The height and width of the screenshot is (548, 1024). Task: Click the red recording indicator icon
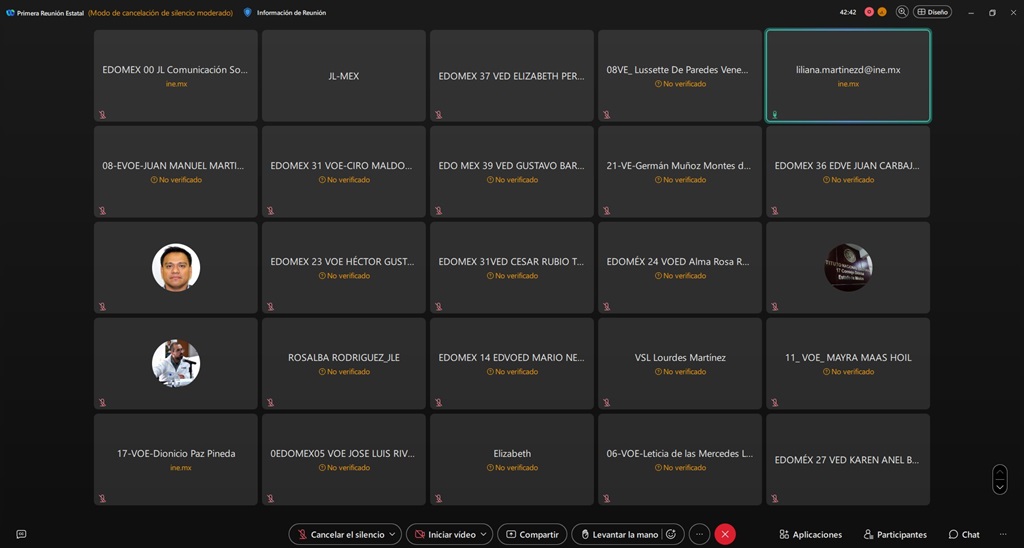tap(869, 12)
